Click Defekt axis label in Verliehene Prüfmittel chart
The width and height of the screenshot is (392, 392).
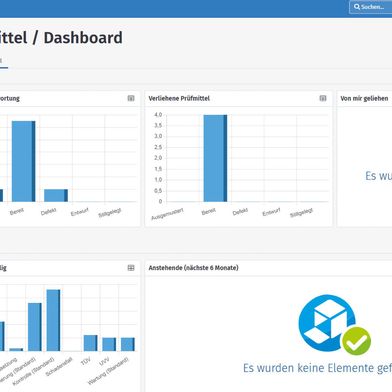(240, 212)
